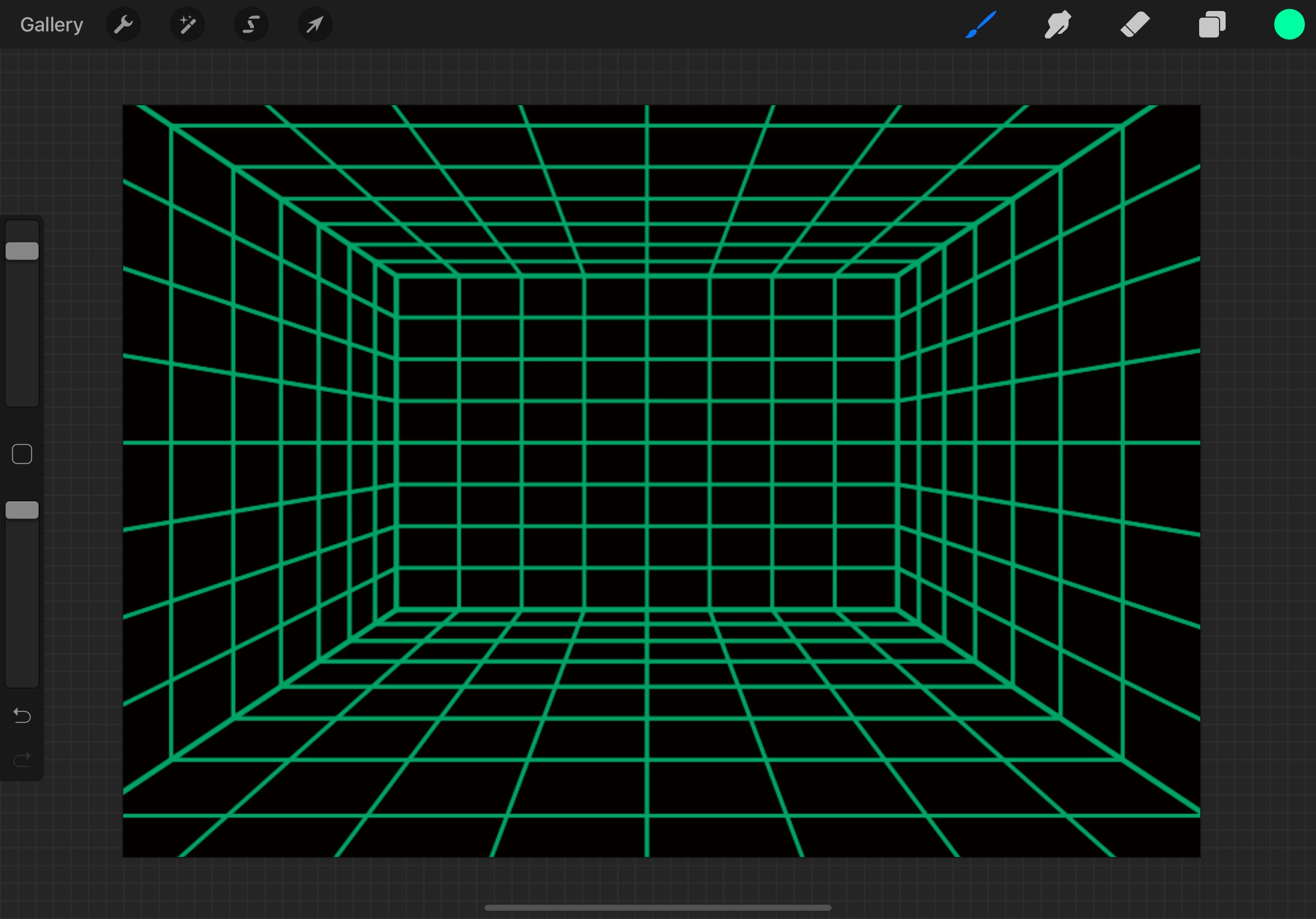Tap the square Modify button in sidebar
The width and height of the screenshot is (1316, 919).
(x=23, y=454)
